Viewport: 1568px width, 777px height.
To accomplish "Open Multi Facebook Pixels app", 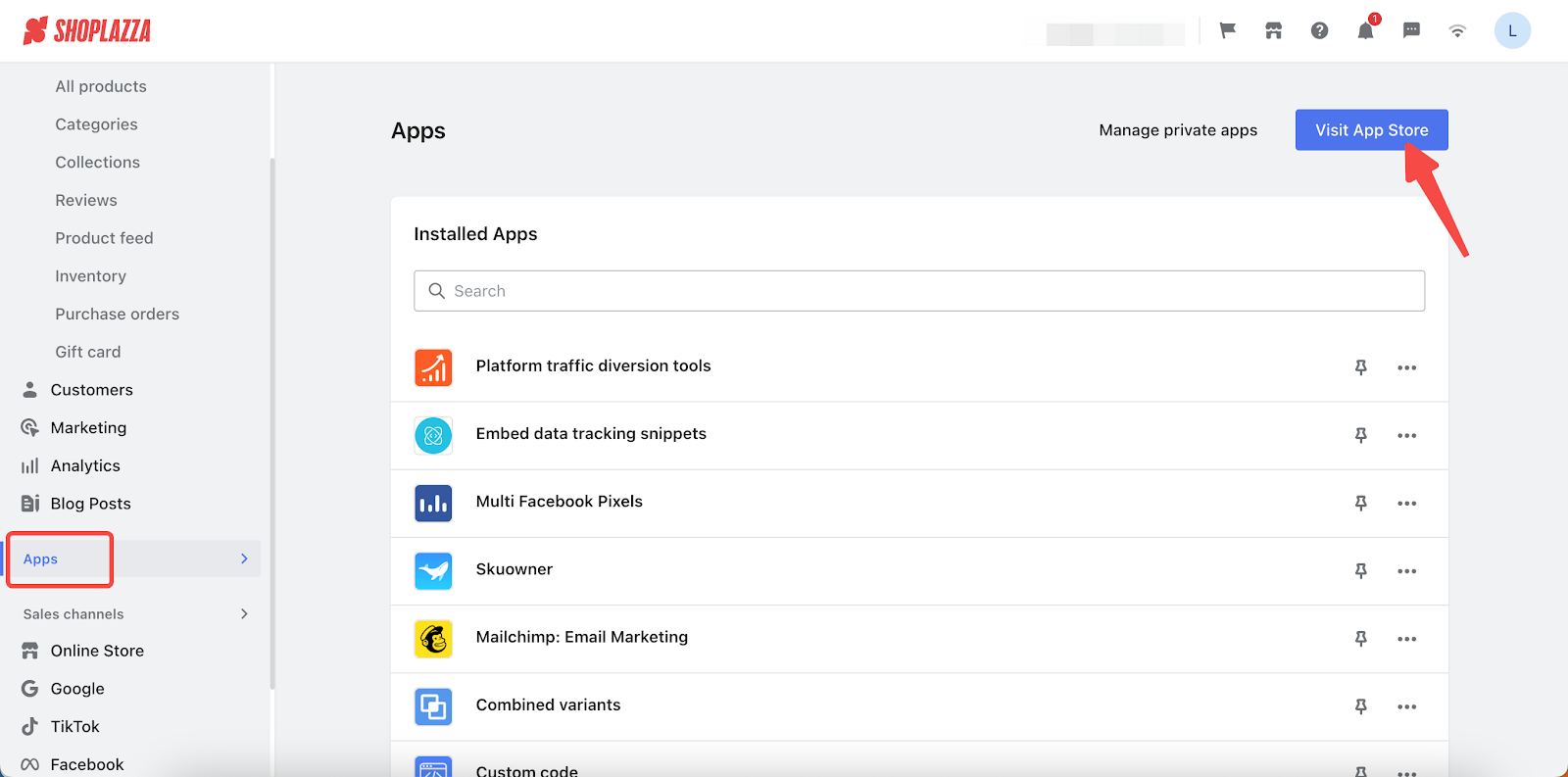I will [559, 501].
